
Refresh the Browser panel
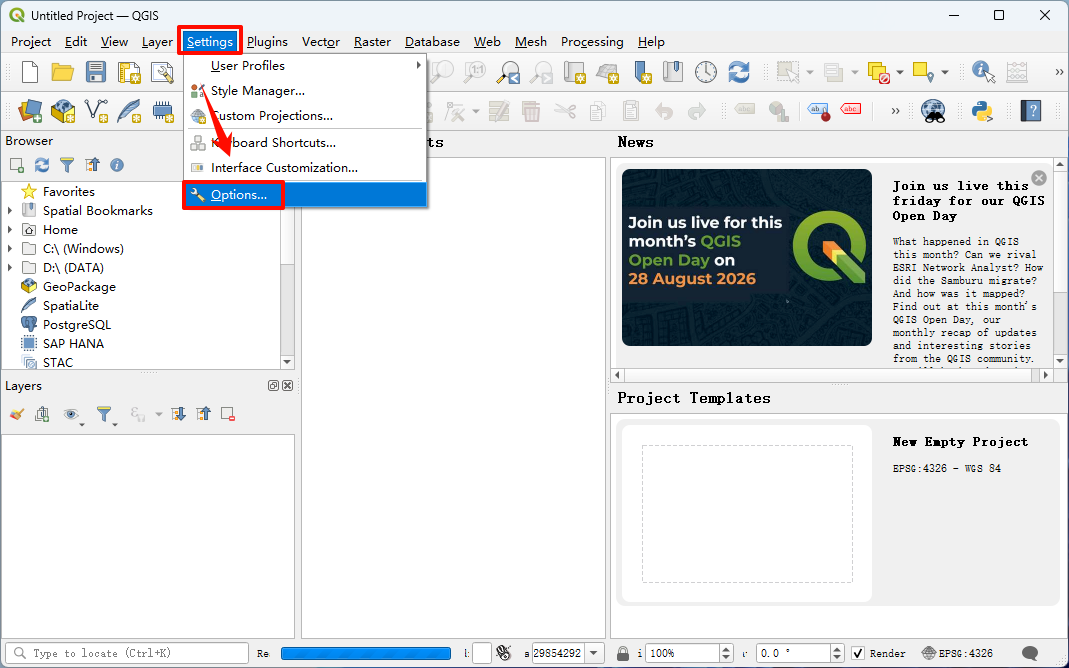[42, 165]
